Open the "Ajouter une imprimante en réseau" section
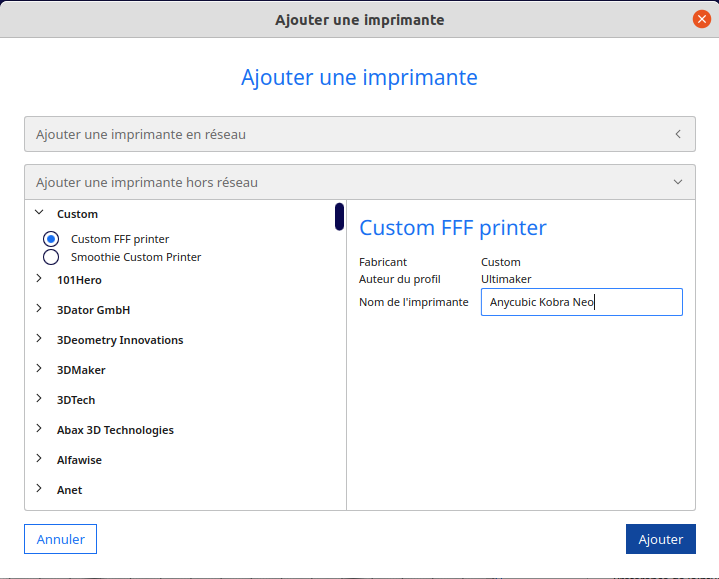Viewport: 719px width, 579px height. coord(141,134)
